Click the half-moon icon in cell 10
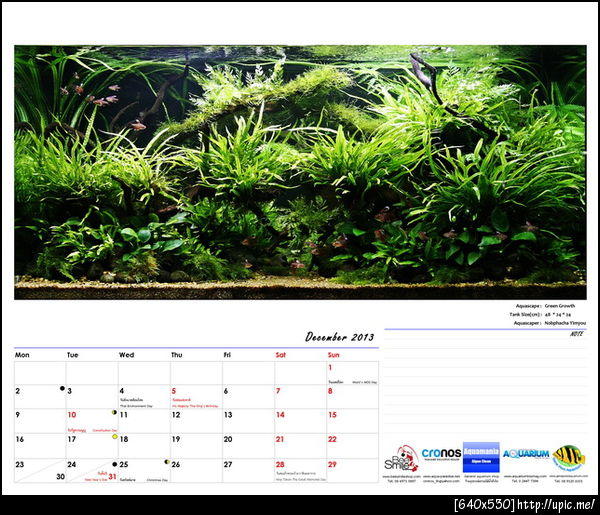Screen dimensions: 600x515 (x=114, y=412)
